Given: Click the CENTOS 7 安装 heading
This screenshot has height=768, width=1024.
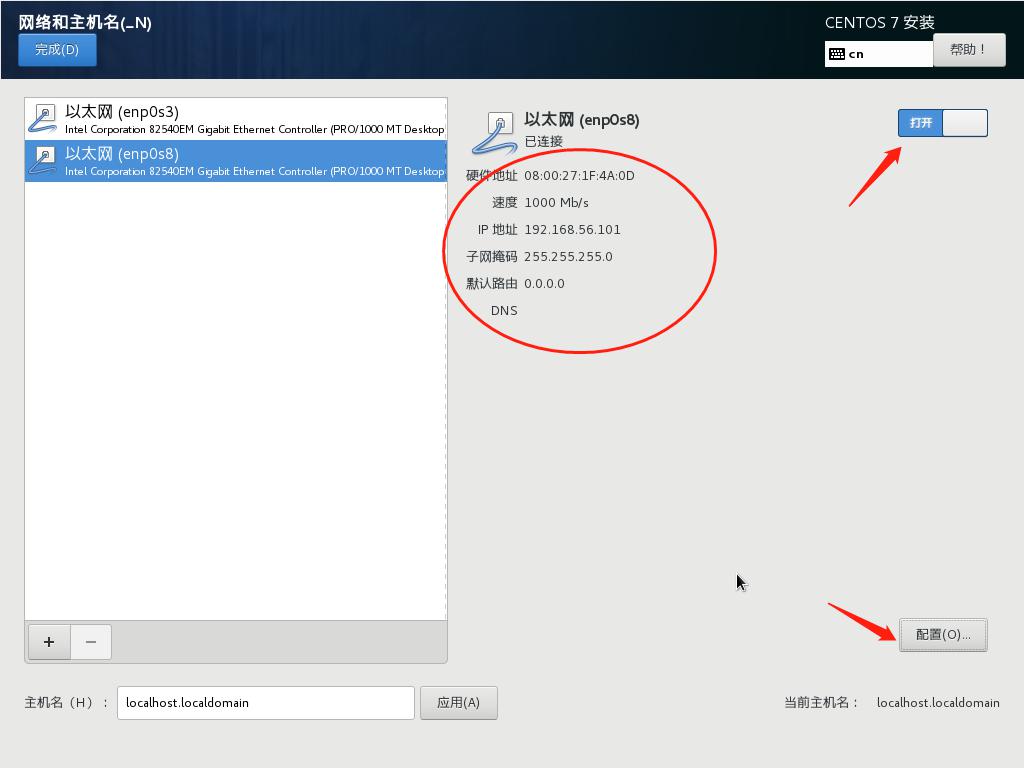Looking at the screenshot, I should pyautogui.click(x=880, y=22).
